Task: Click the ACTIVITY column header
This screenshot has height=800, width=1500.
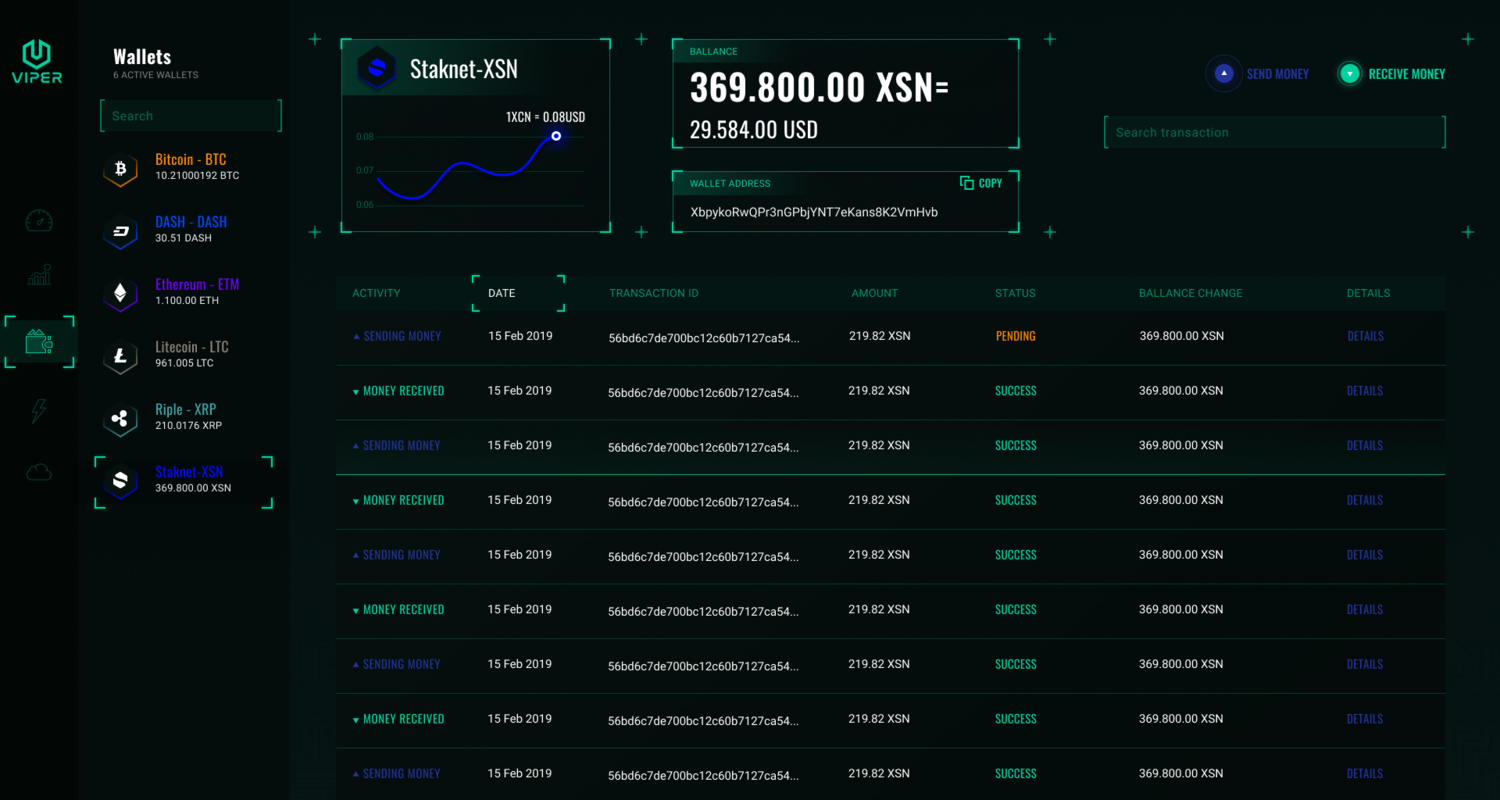Action: tap(376, 293)
